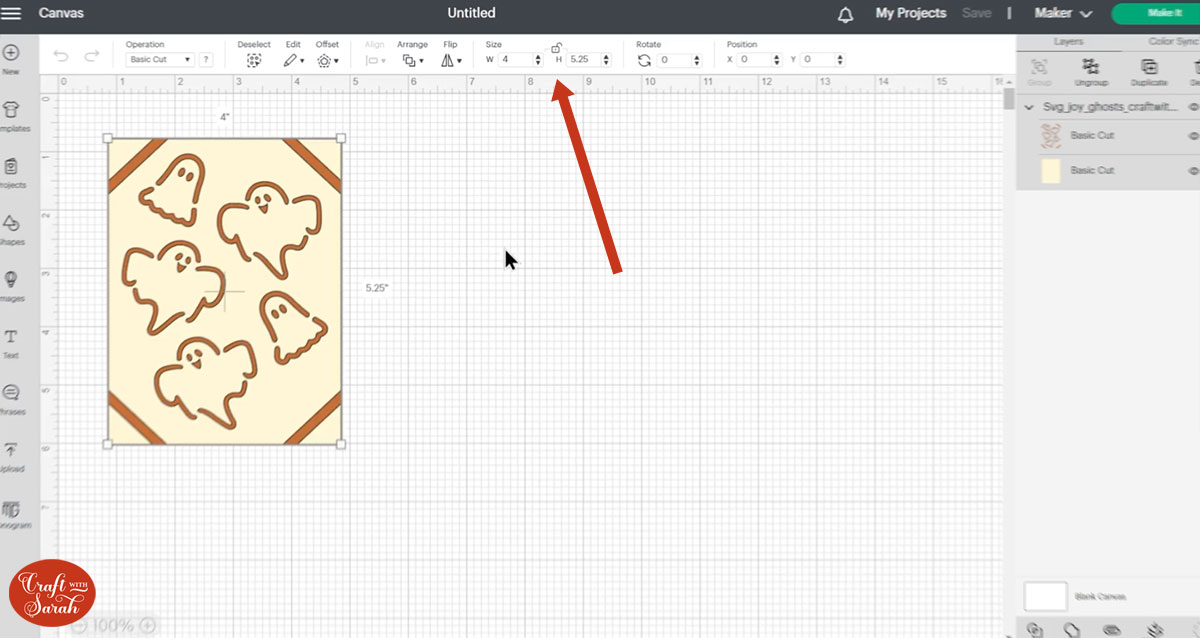Click the Save button
This screenshot has height=638, width=1200.
click(x=976, y=14)
